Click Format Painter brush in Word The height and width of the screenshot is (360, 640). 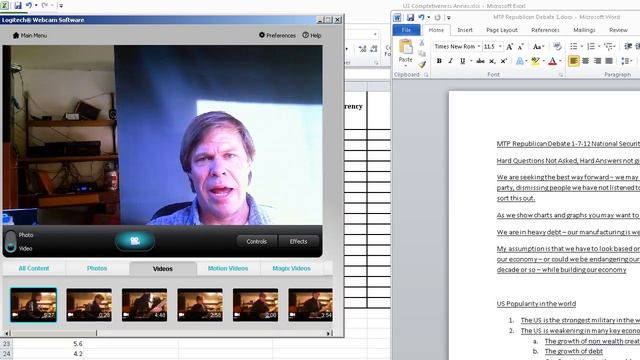coord(422,64)
